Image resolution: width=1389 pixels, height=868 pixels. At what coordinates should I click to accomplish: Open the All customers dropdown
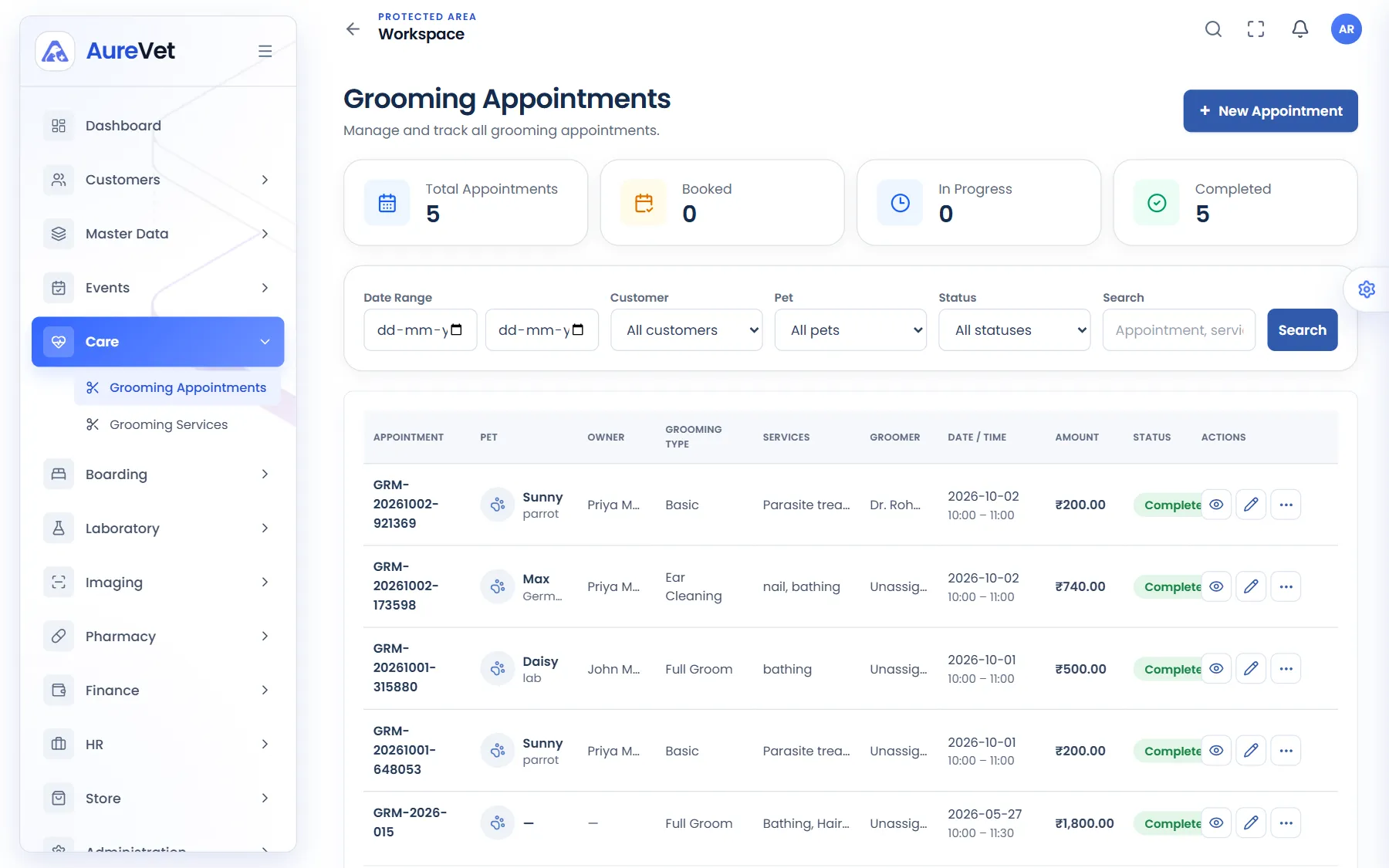686,330
